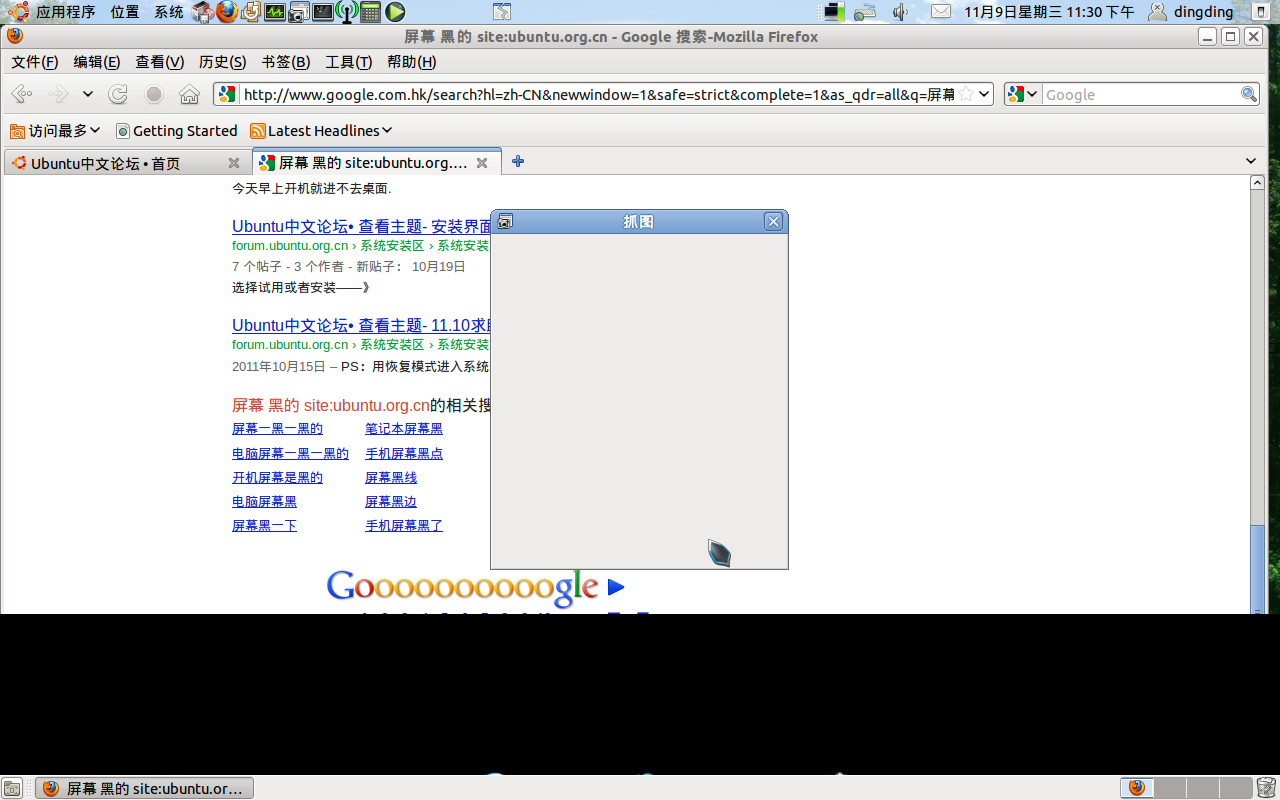Open the dingding user menu
The height and width of the screenshot is (800, 1280).
pyautogui.click(x=1190, y=12)
